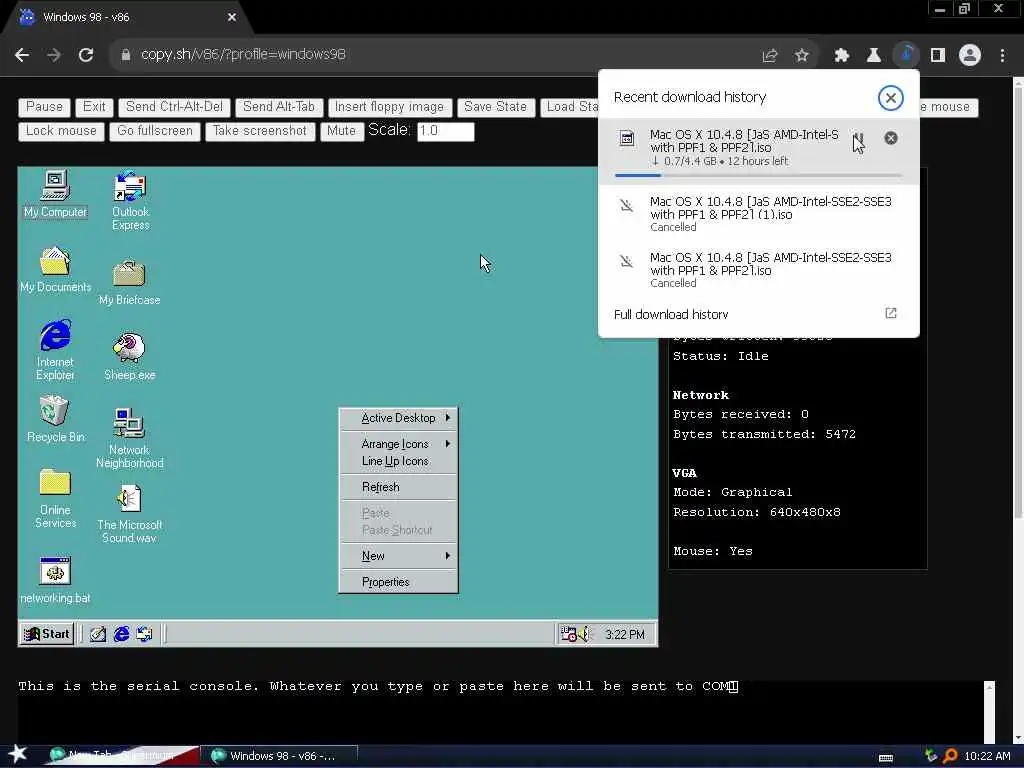Close the Windows 98 - v86 tab
This screenshot has width=1024, height=768.
tap(232, 18)
